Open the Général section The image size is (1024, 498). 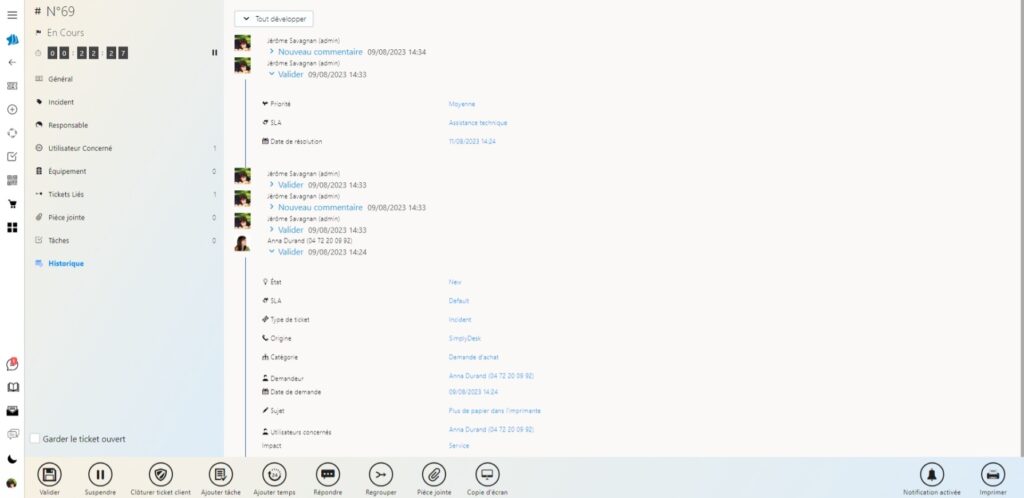61,79
